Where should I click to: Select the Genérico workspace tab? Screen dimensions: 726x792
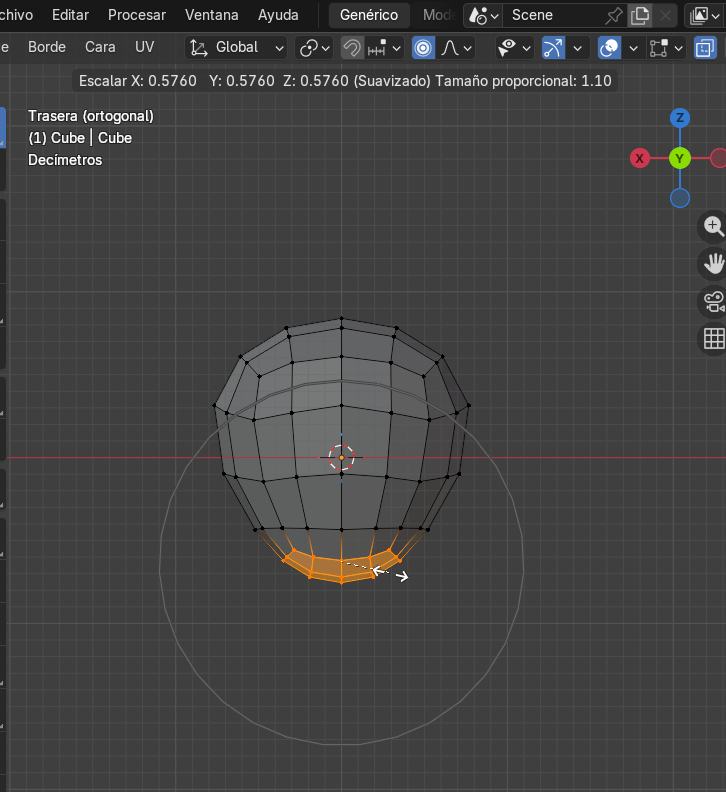click(x=368, y=15)
